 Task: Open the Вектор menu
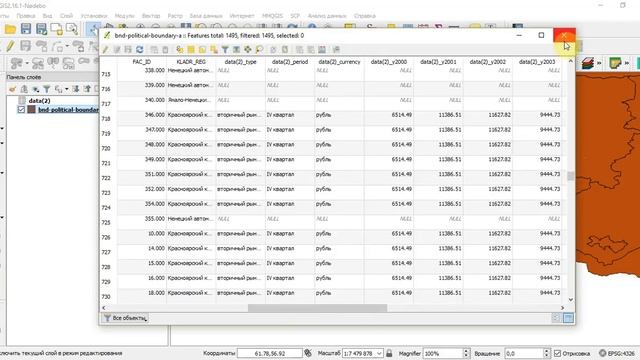pos(151,16)
